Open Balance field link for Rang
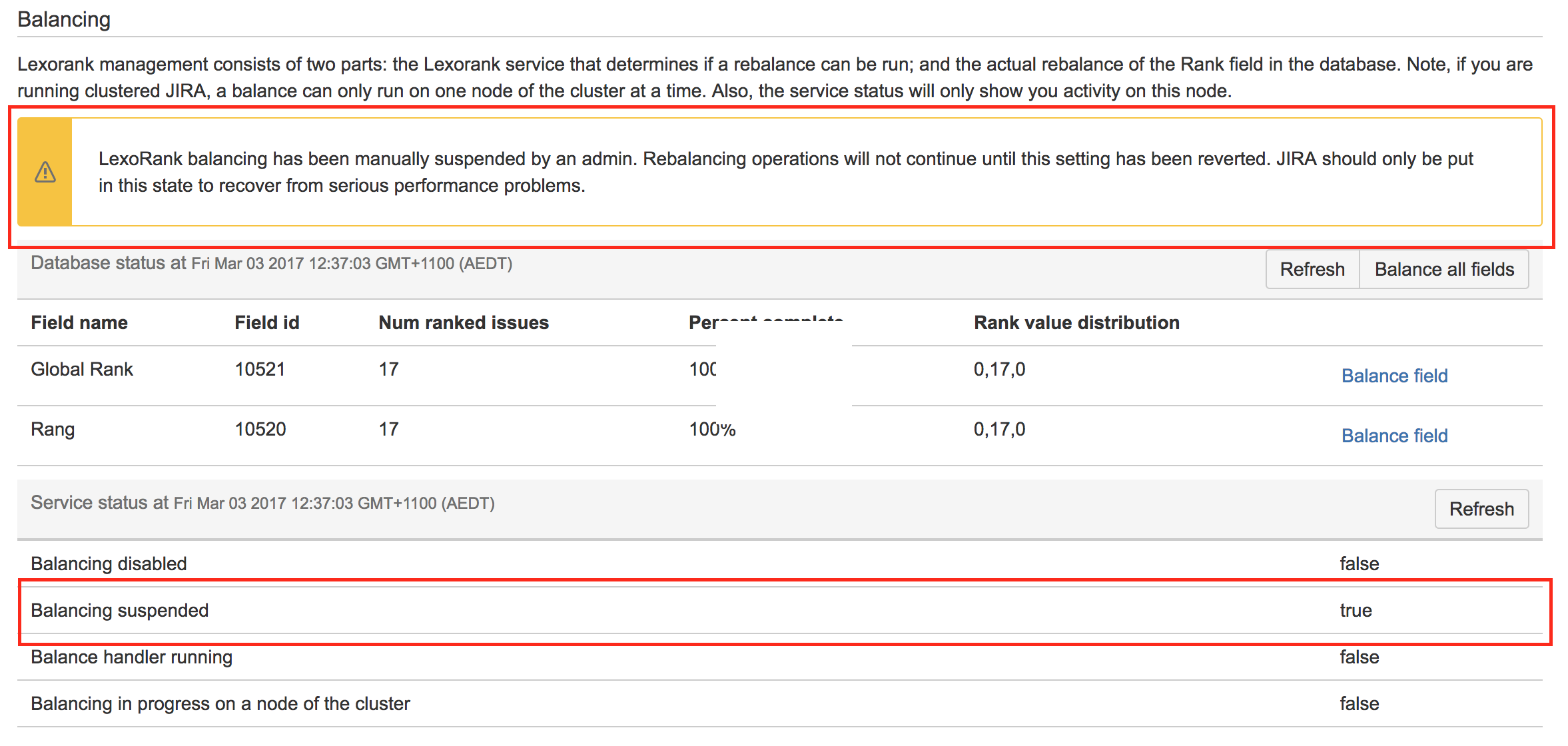This screenshot has height=746, width=1568. click(1394, 436)
